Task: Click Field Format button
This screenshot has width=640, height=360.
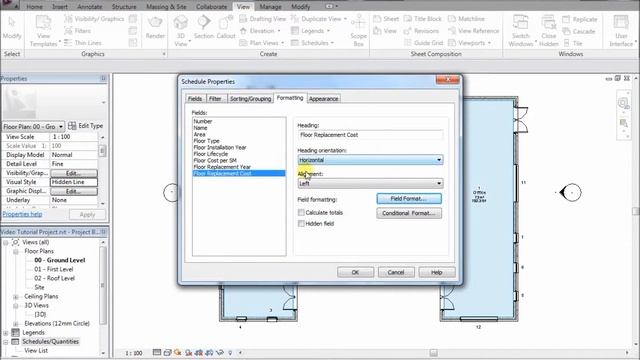Action: [x=409, y=199]
